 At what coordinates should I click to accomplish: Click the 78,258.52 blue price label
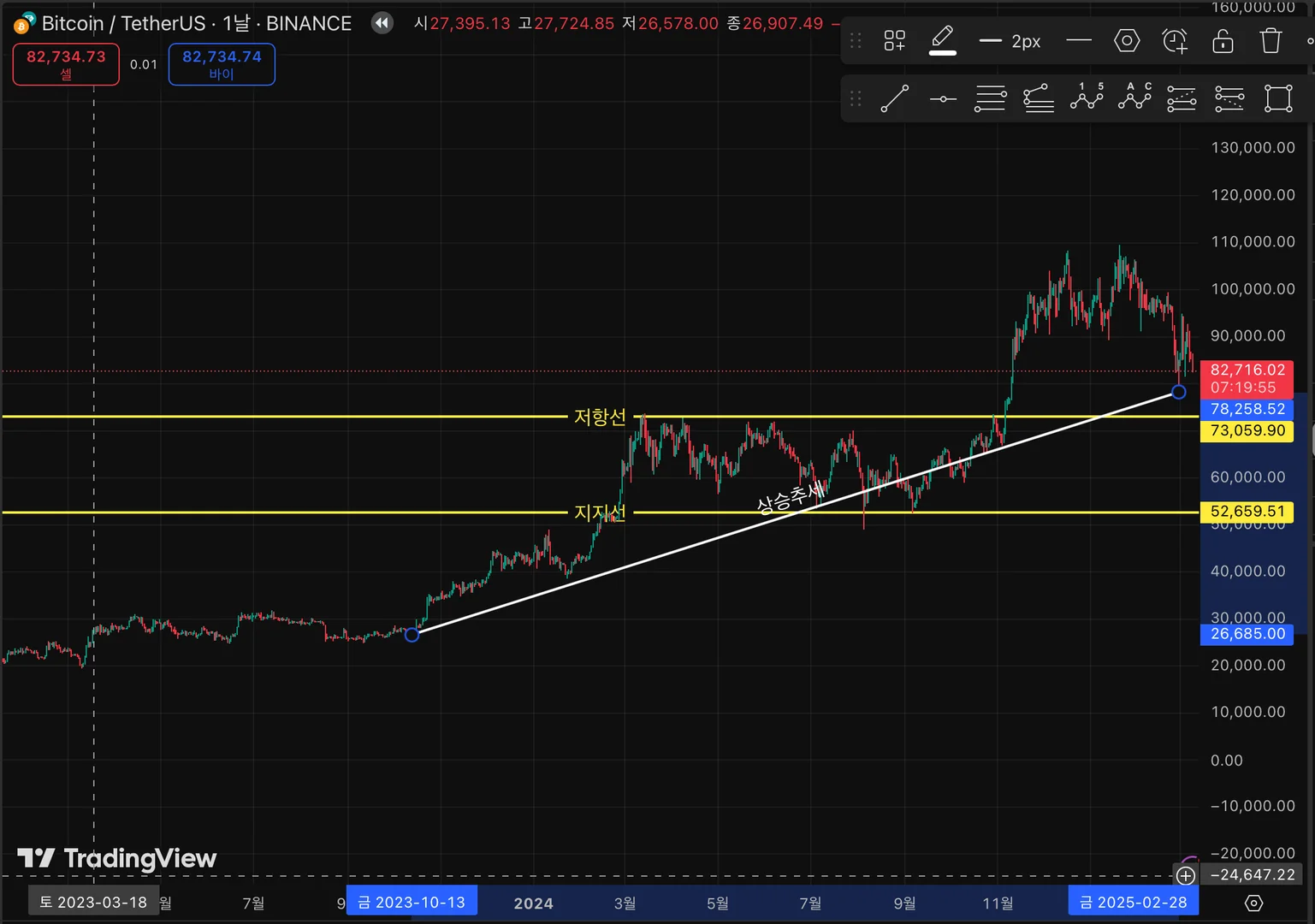click(x=1247, y=409)
